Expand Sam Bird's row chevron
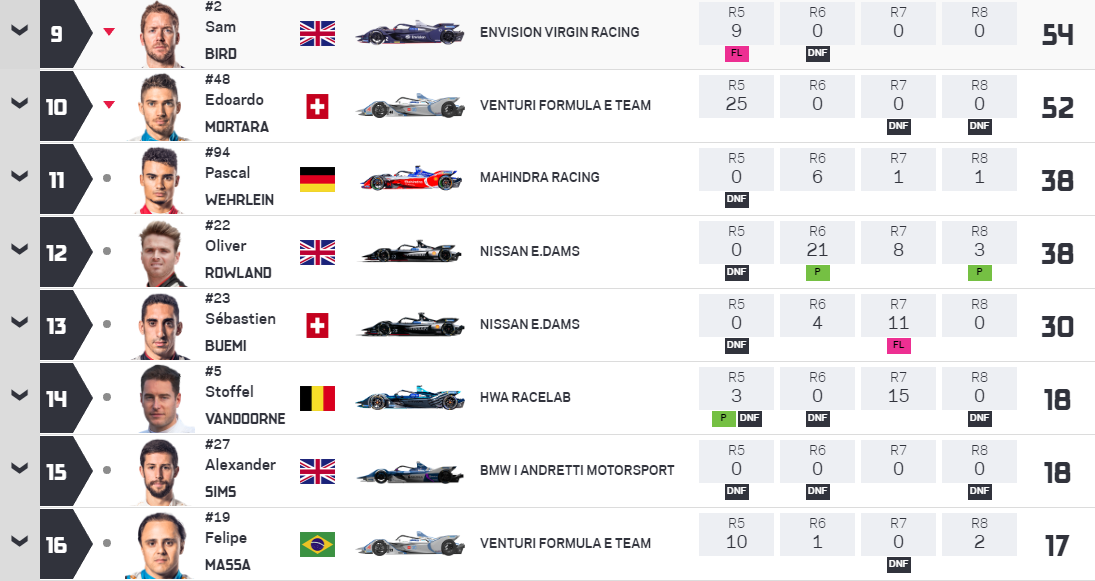The width and height of the screenshot is (1095, 581). pos(17,30)
